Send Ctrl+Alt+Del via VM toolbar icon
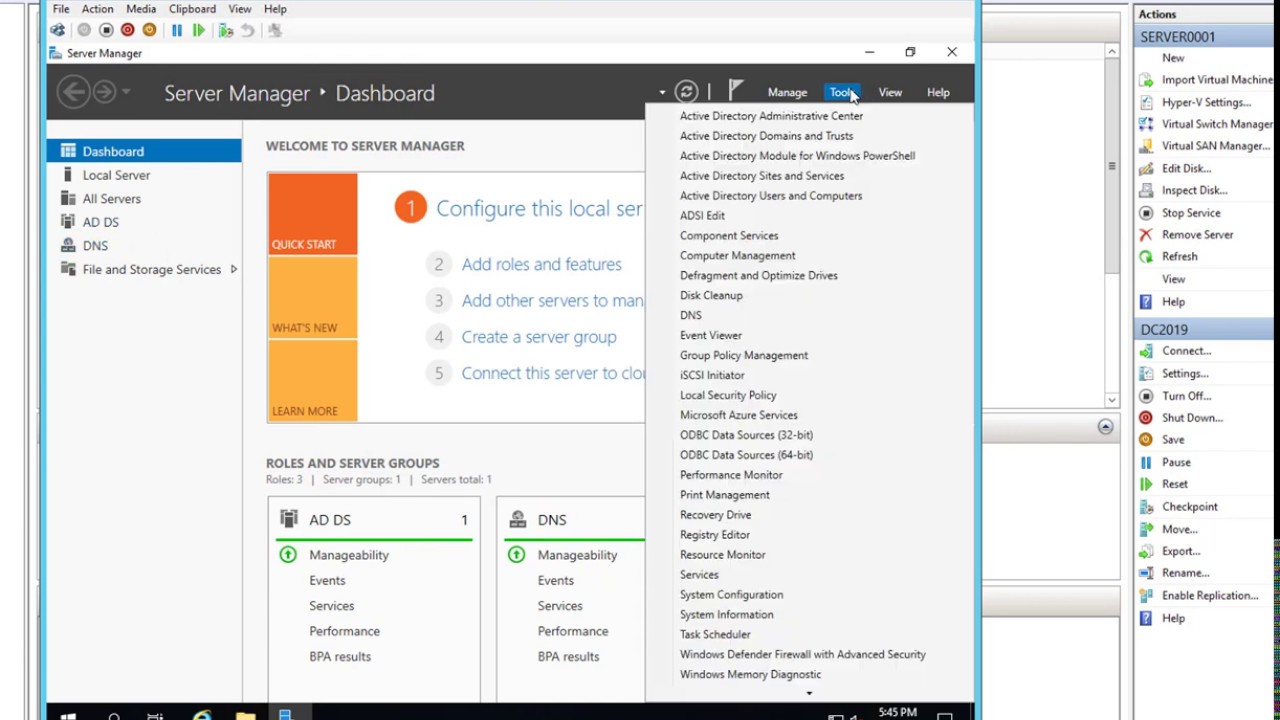The image size is (1280, 720). 58,30
